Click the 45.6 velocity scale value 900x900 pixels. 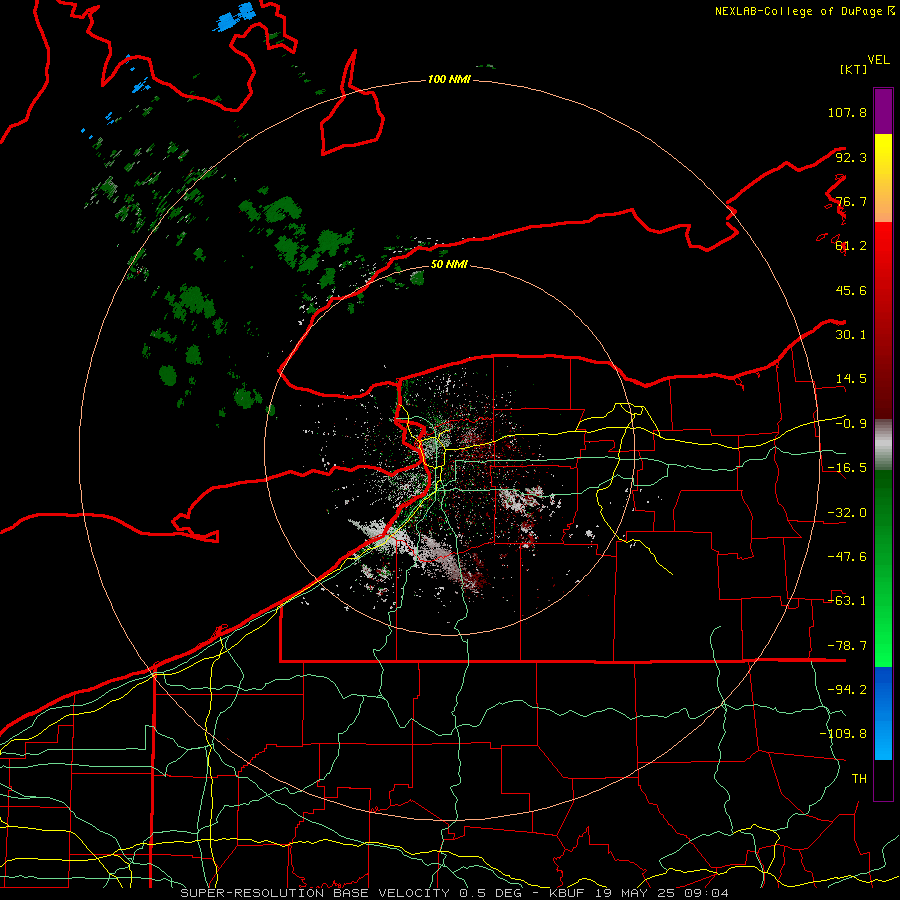click(x=851, y=290)
